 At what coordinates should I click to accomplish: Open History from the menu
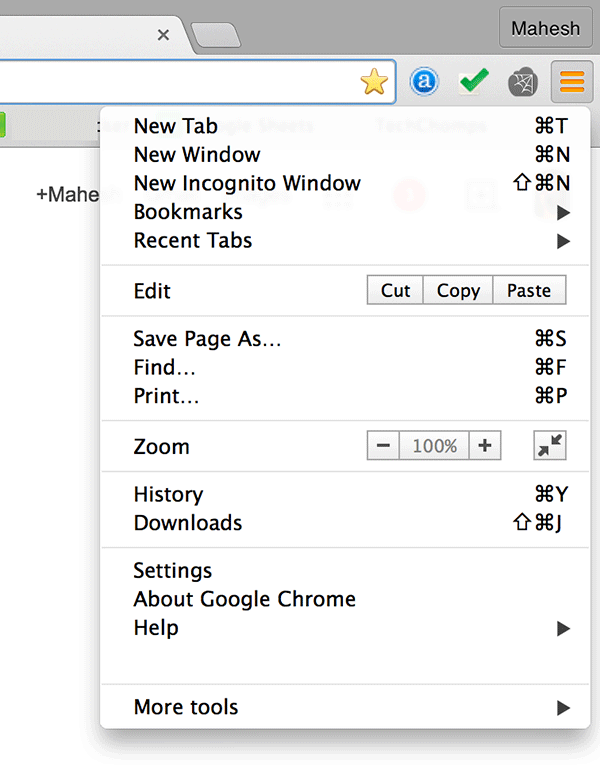click(x=345, y=494)
